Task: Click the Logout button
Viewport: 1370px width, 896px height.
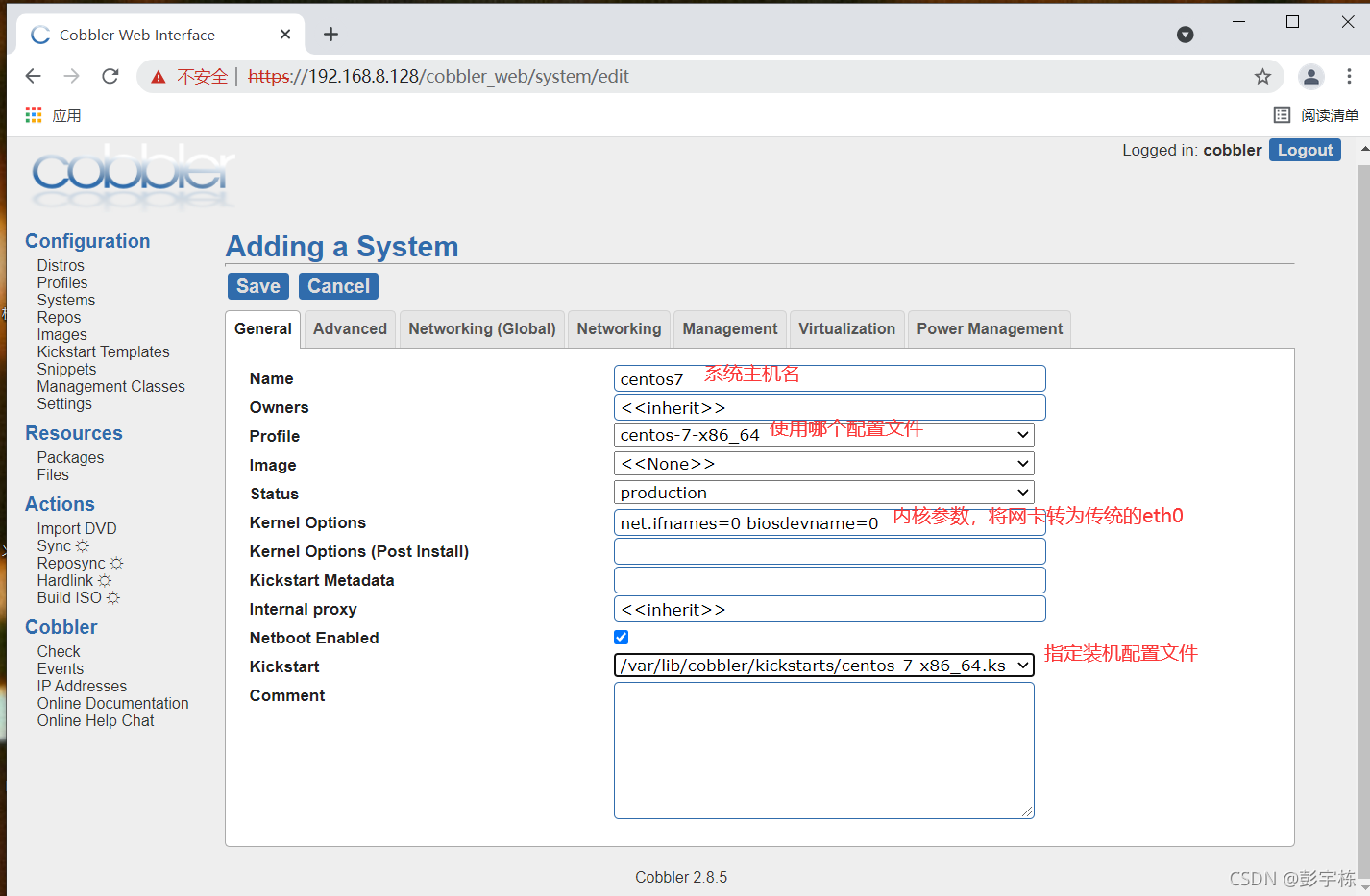Action: (1305, 150)
